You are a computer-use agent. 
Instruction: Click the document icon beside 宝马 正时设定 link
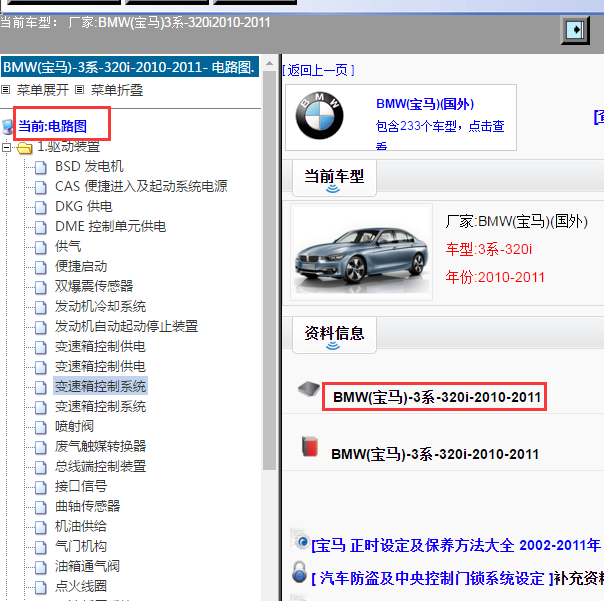[x=300, y=539]
